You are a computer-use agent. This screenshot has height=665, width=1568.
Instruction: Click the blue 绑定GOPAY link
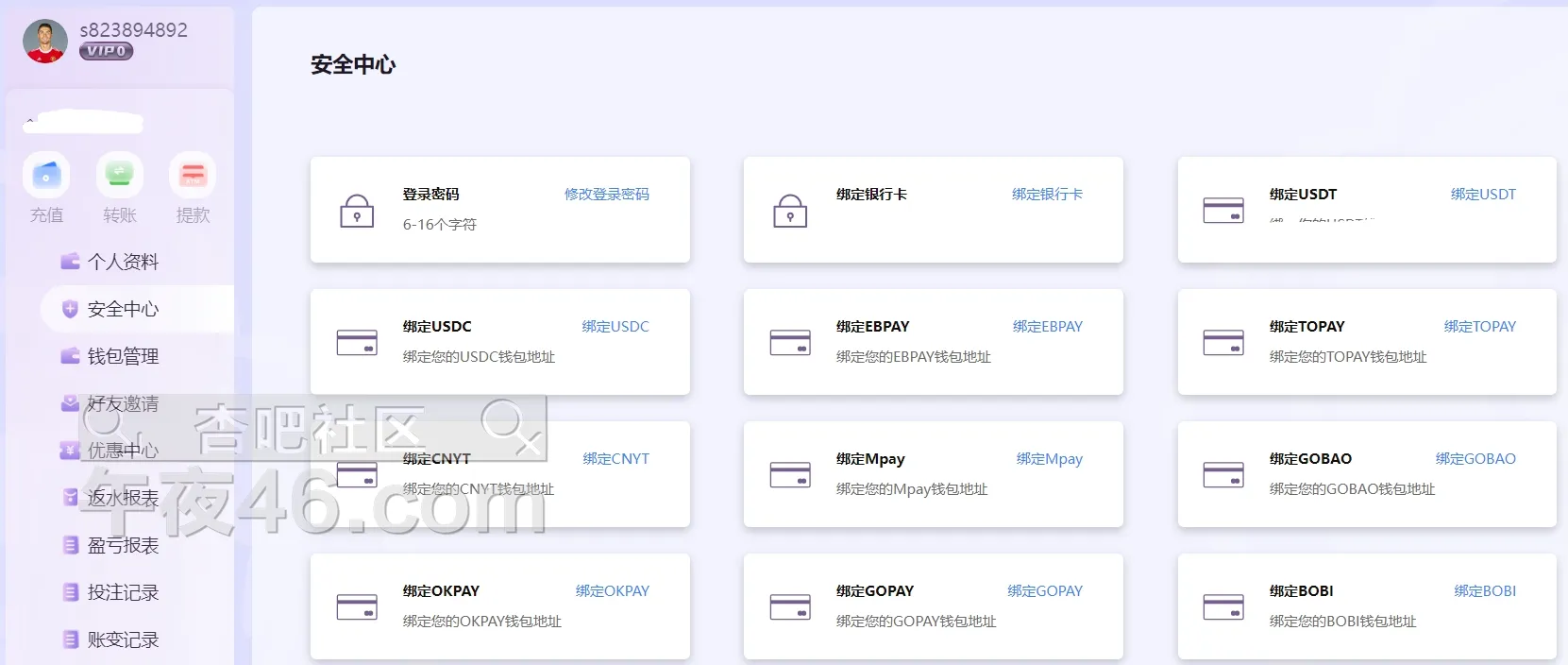pyautogui.click(x=1044, y=590)
